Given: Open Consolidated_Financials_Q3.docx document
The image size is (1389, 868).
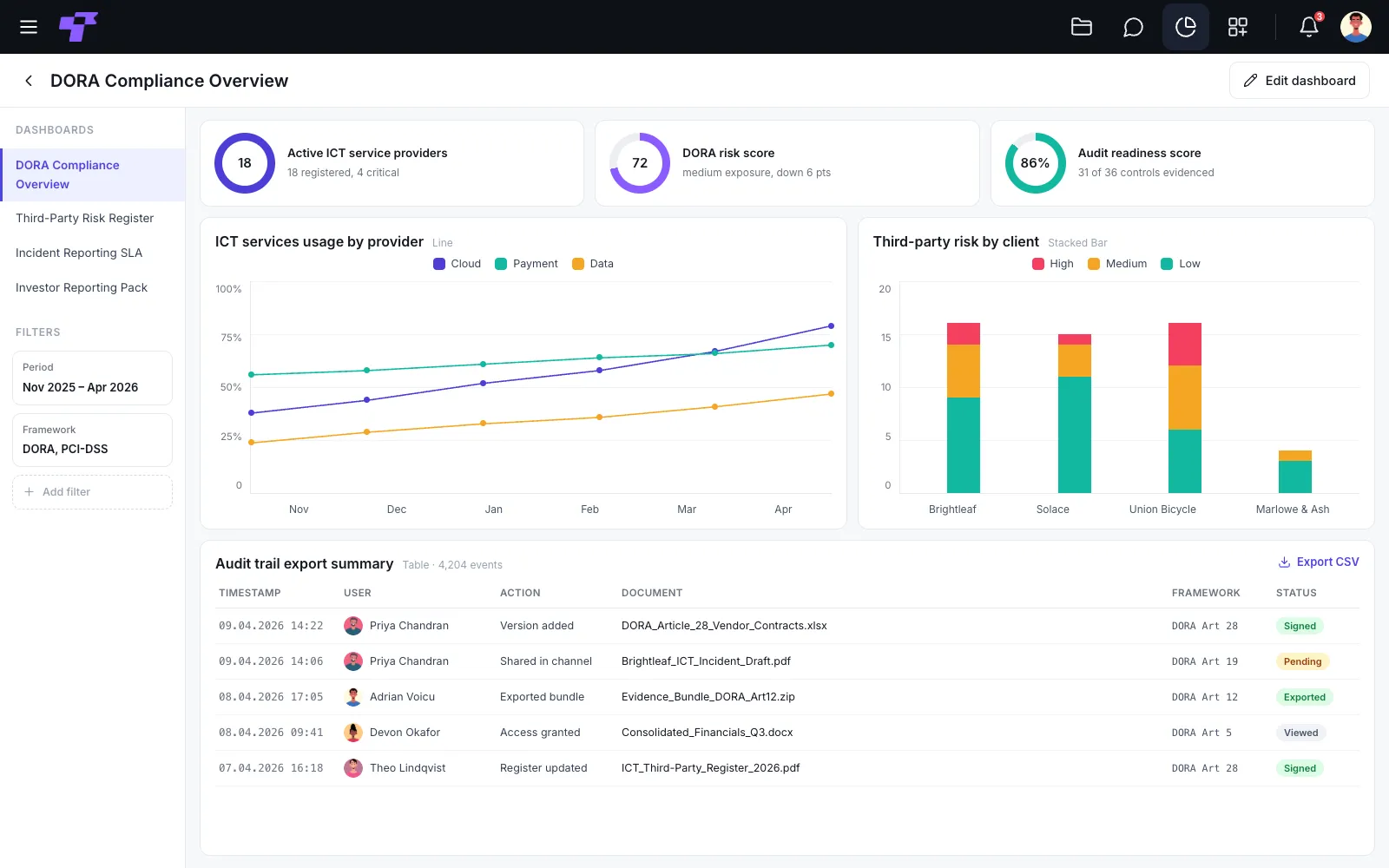Looking at the screenshot, I should [708, 733].
